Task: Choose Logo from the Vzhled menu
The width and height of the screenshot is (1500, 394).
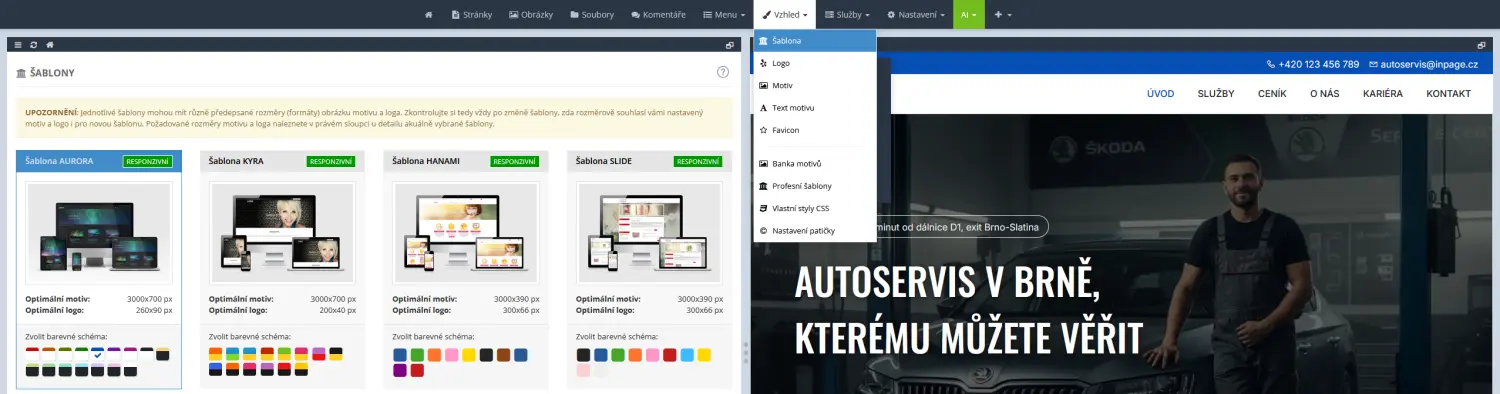Action: coord(814,63)
